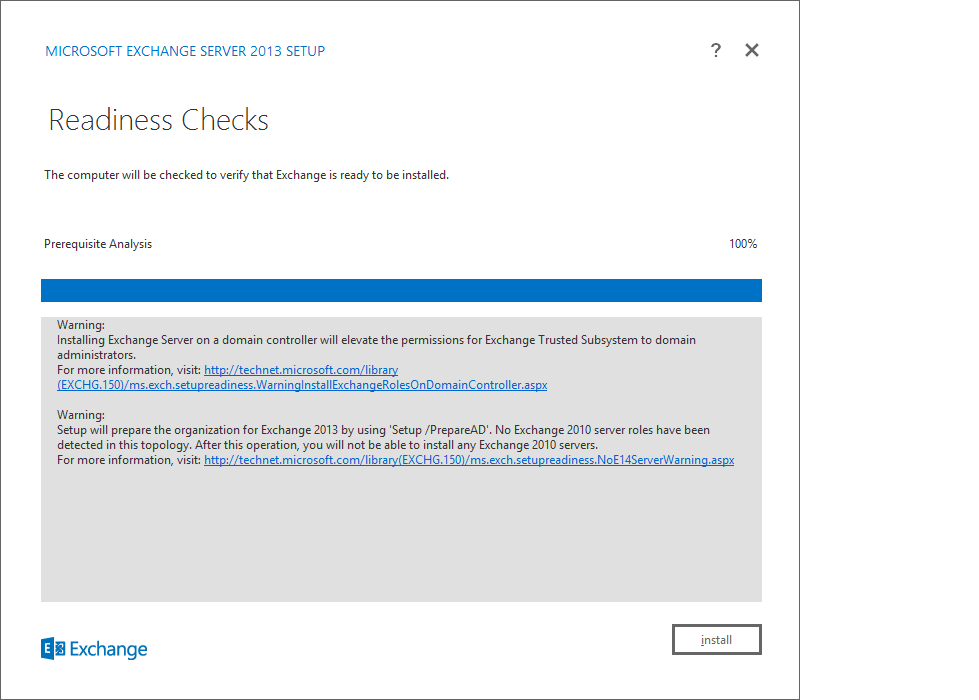The width and height of the screenshot is (979, 700).
Task: Click the Prerequisite Analysis label
Action: click(x=98, y=244)
